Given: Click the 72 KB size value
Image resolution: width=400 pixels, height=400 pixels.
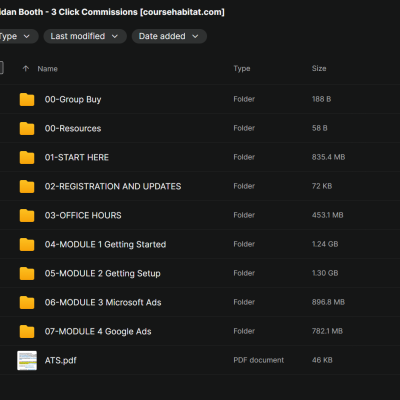Looking at the screenshot, I should point(322,186).
